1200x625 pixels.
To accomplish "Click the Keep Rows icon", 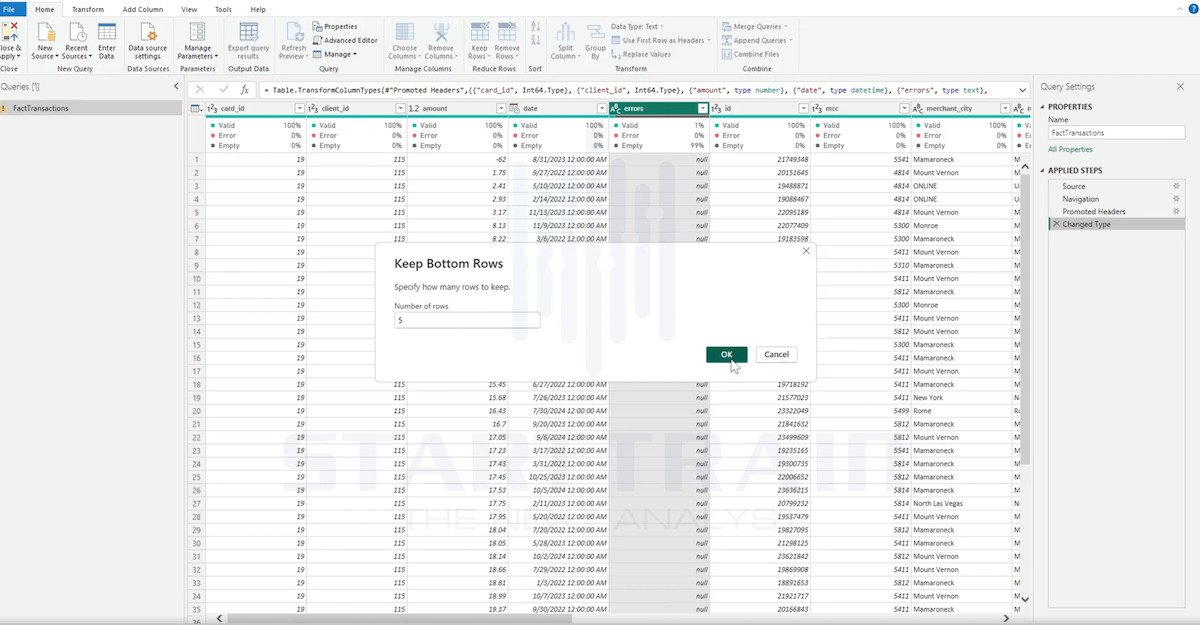I will click(x=479, y=32).
